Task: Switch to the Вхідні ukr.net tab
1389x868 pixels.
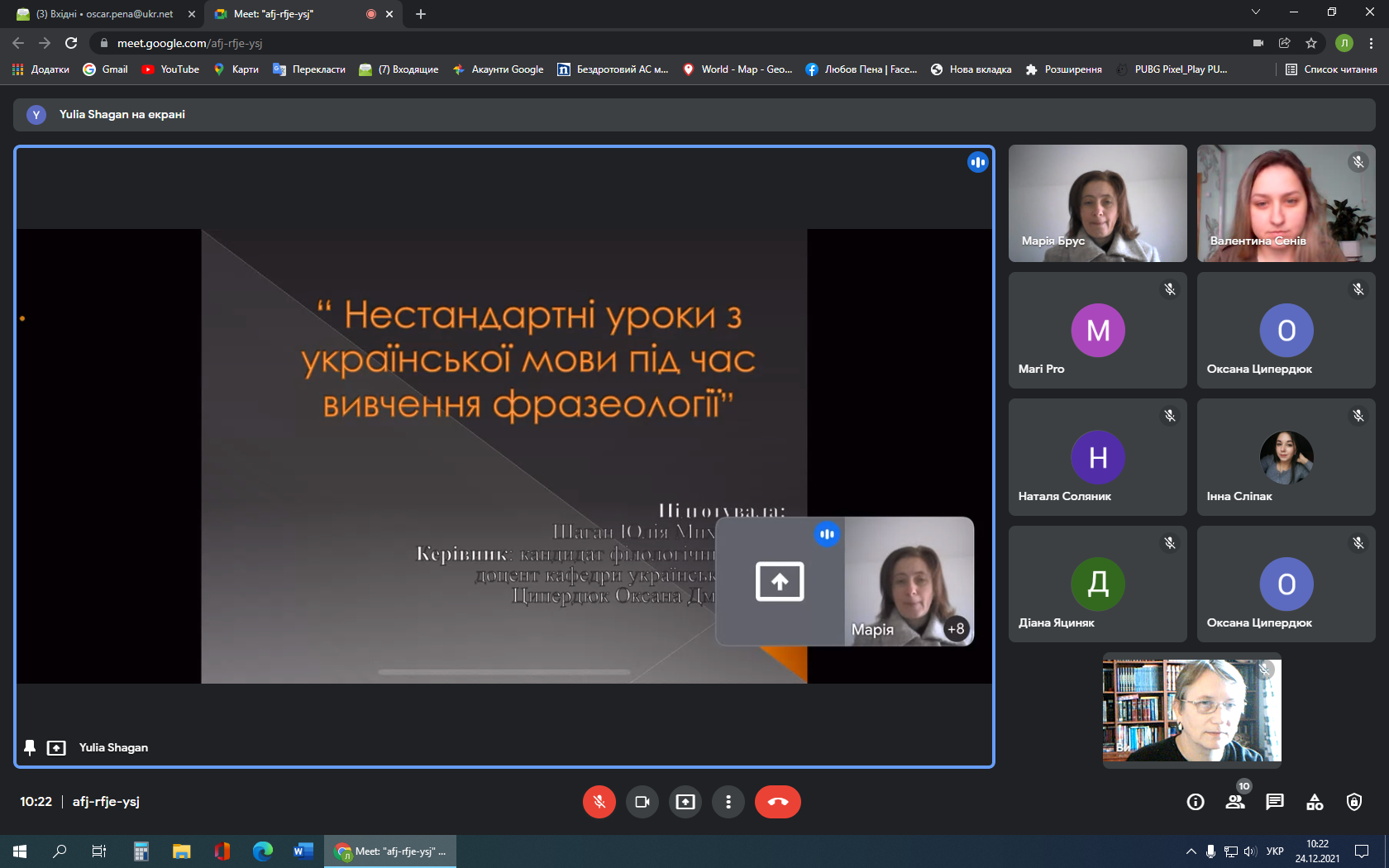Action: (105, 14)
